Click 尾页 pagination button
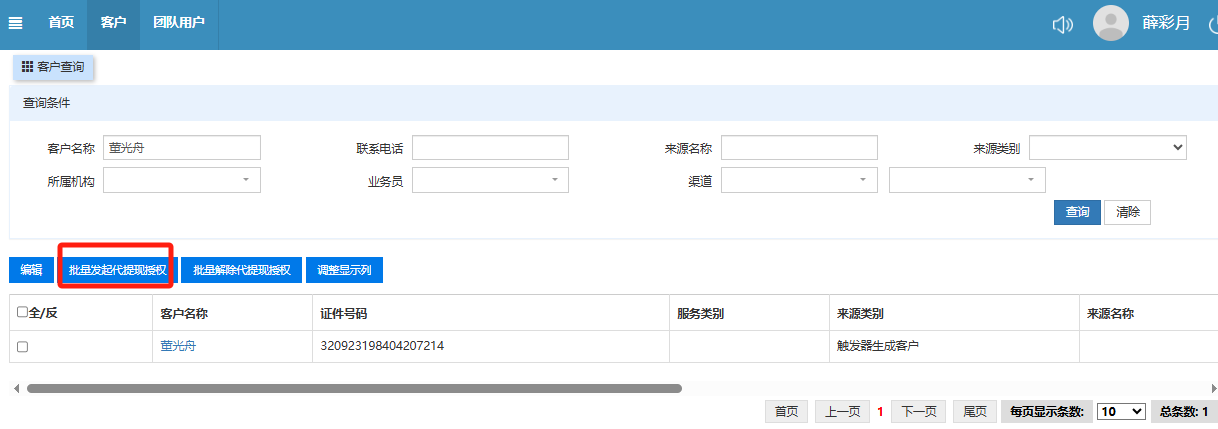 (975, 411)
